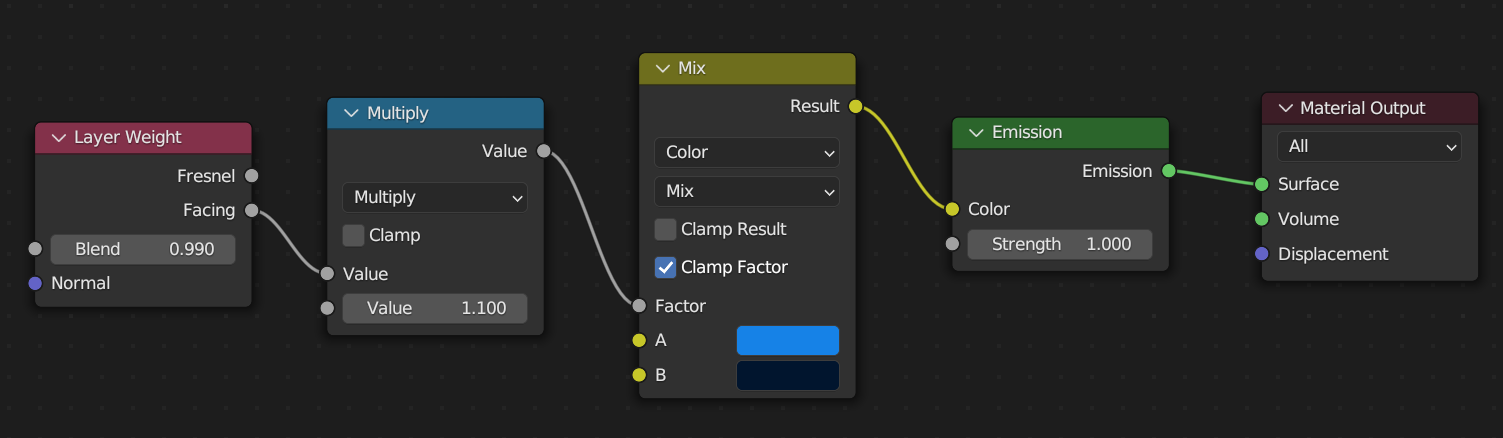This screenshot has width=1503, height=438.
Task: Click the Facing output socket
Action: pyautogui.click(x=251, y=210)
